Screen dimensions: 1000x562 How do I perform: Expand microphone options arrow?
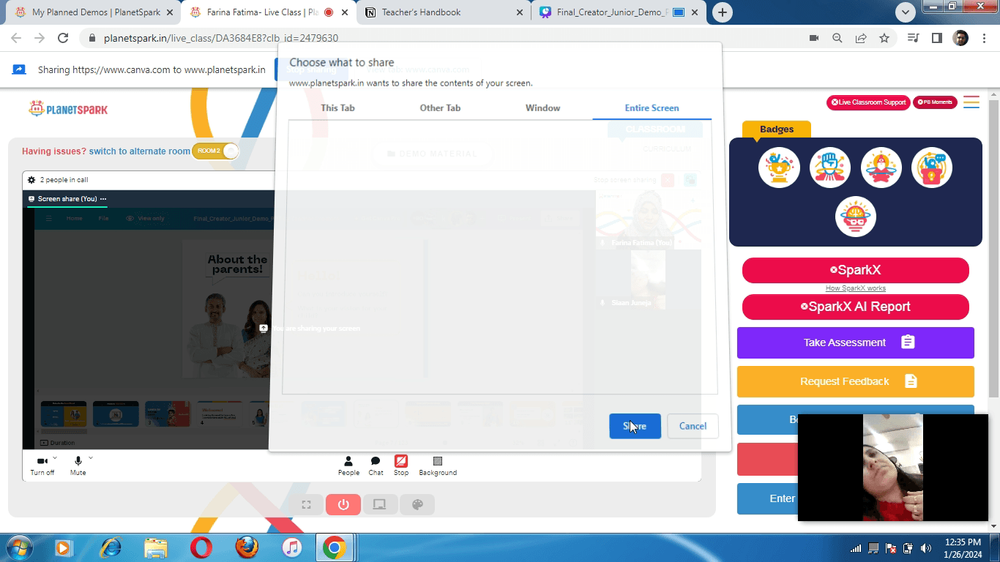[x=91, y=457]
